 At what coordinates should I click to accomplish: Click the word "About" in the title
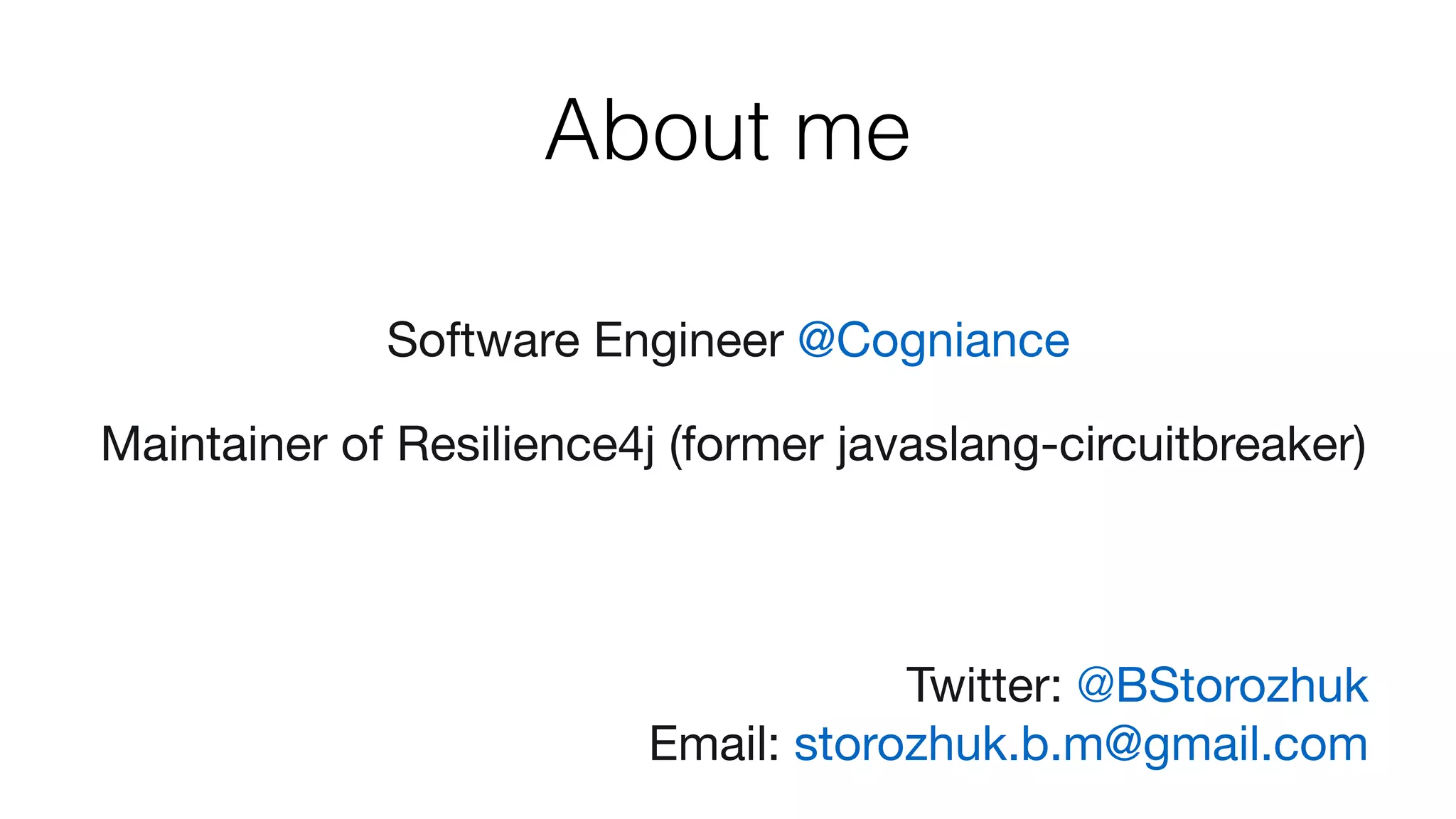(x=658, y=132)
